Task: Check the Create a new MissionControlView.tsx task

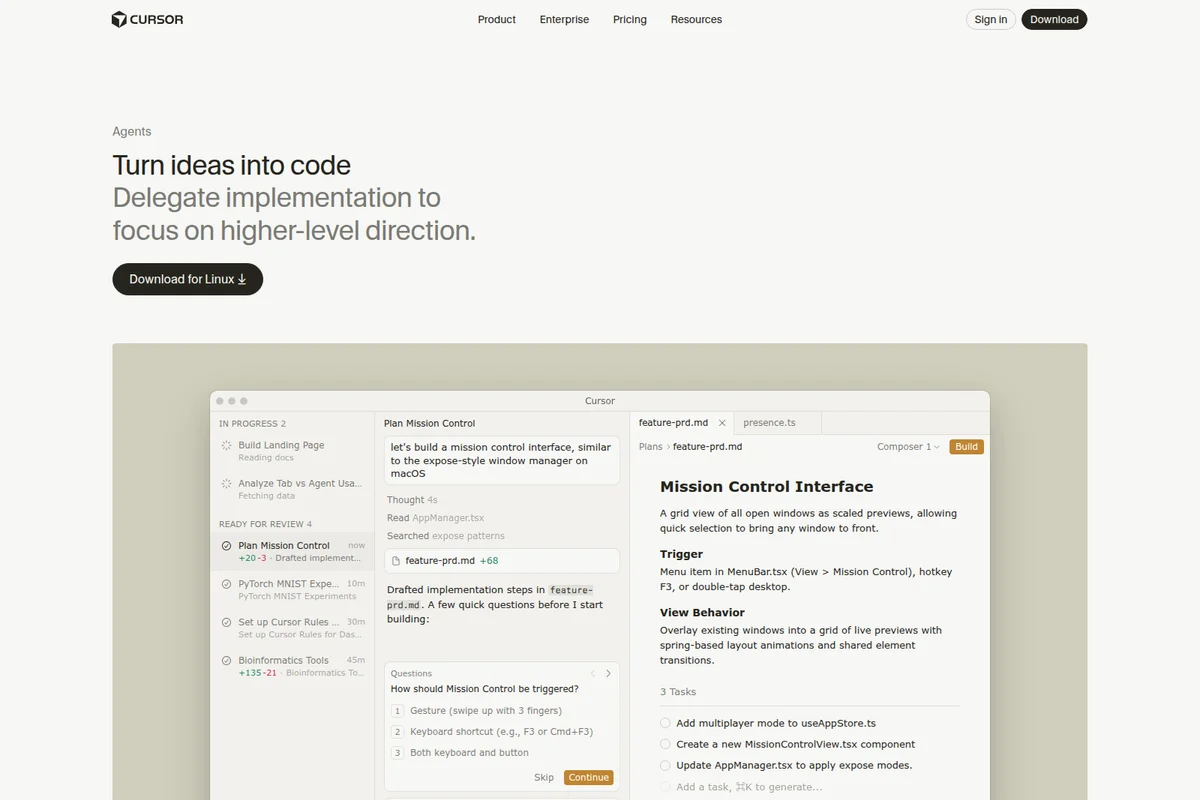Action: 665,744
